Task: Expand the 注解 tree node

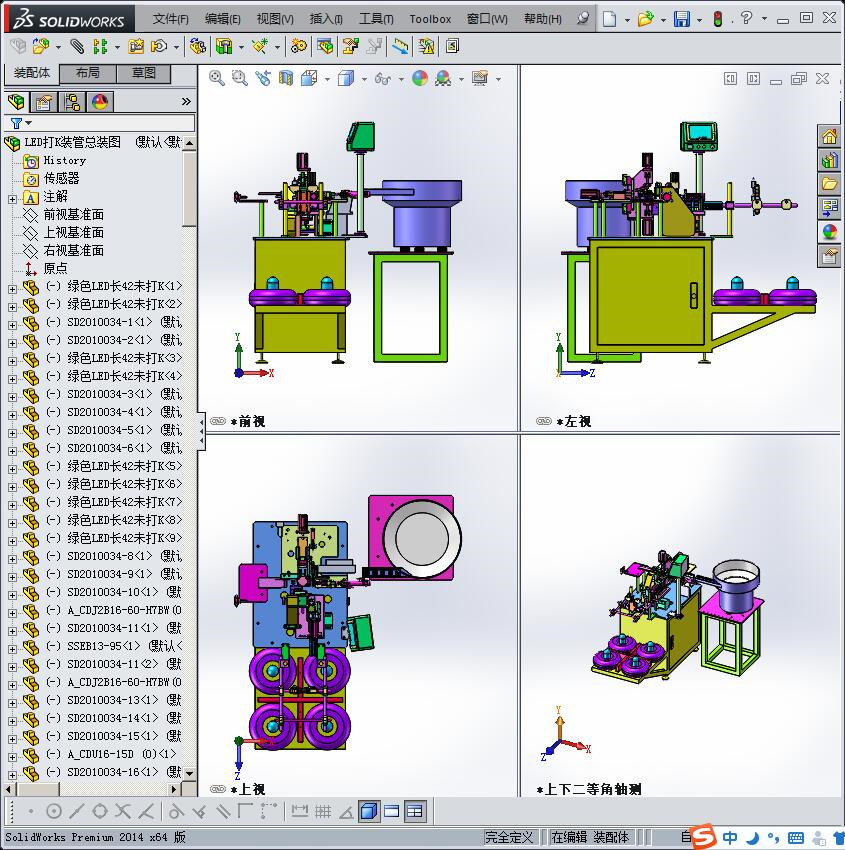Action: point(12,199)
